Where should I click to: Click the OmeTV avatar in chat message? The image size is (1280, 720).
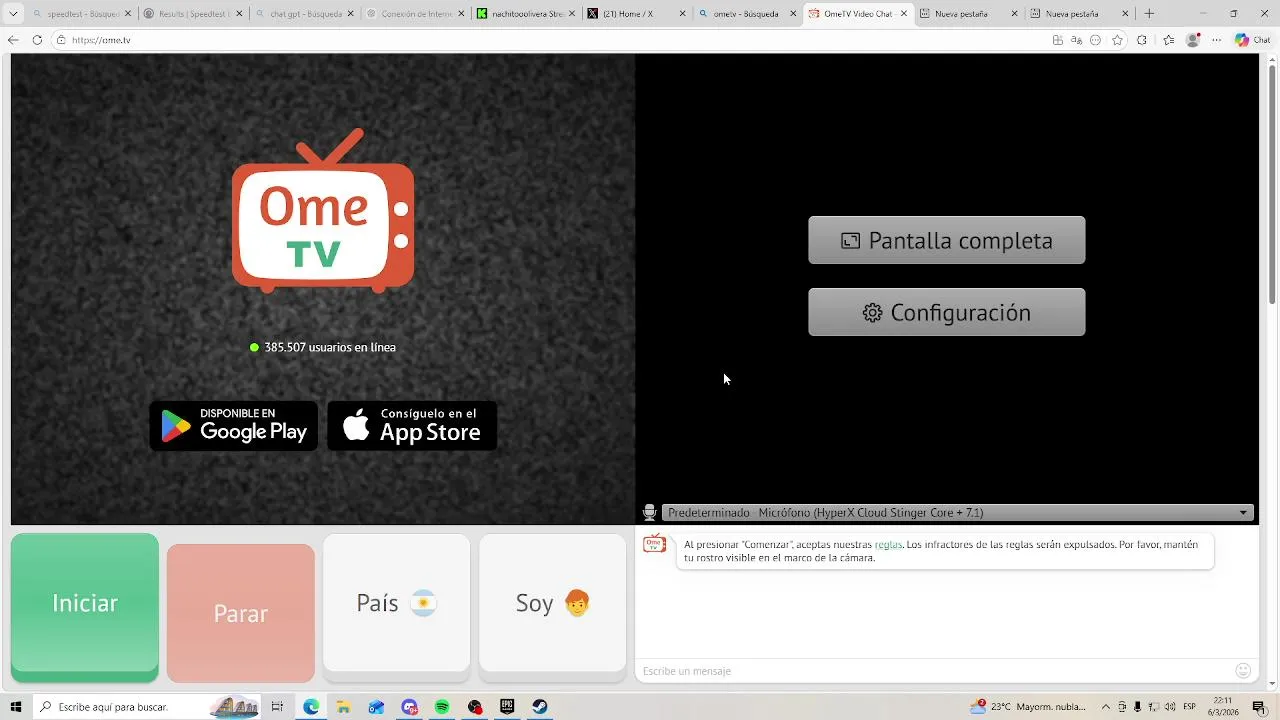pyautogui.click(x=654, y=544)
